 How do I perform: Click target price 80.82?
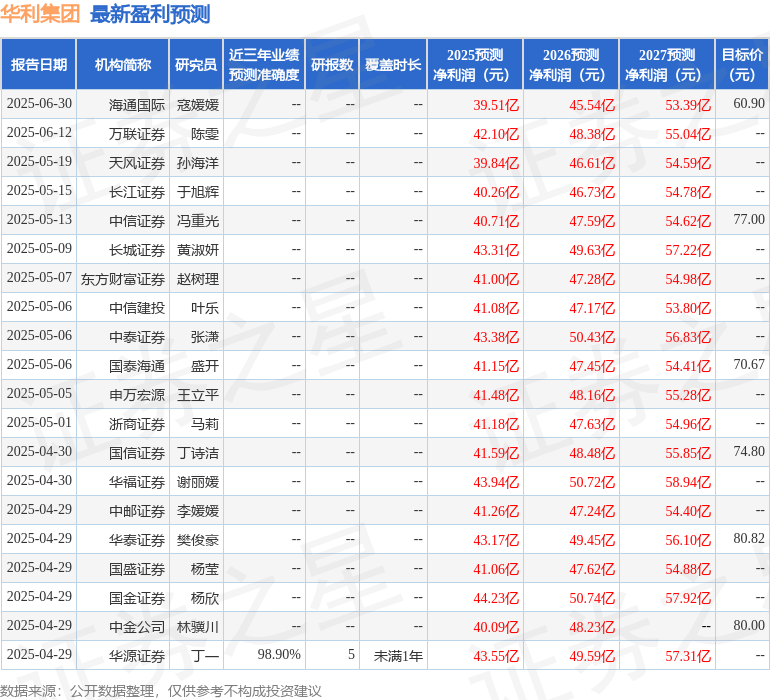(749, 538)
